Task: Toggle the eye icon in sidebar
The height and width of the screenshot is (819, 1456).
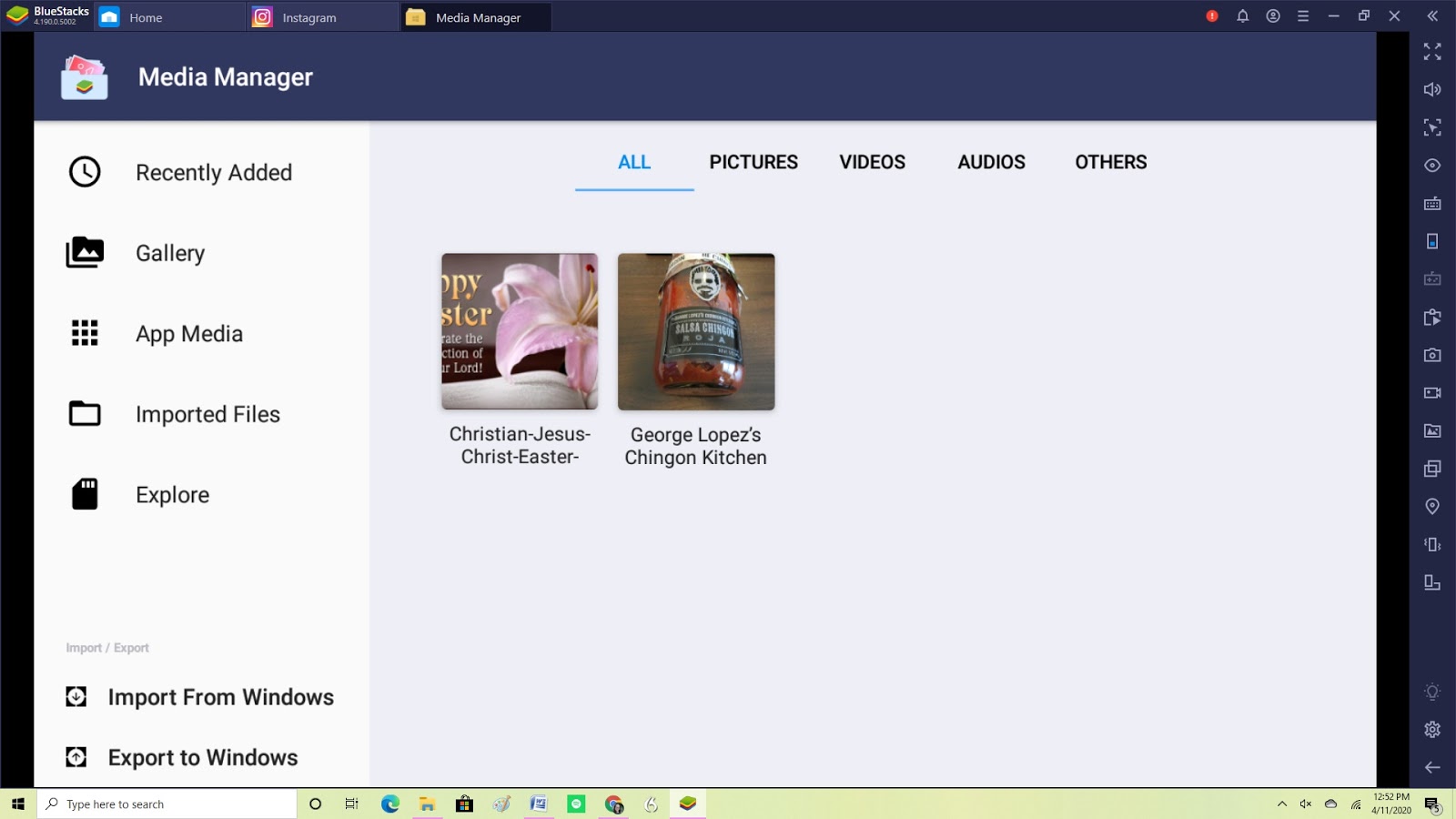Action: click(1432, 166)
